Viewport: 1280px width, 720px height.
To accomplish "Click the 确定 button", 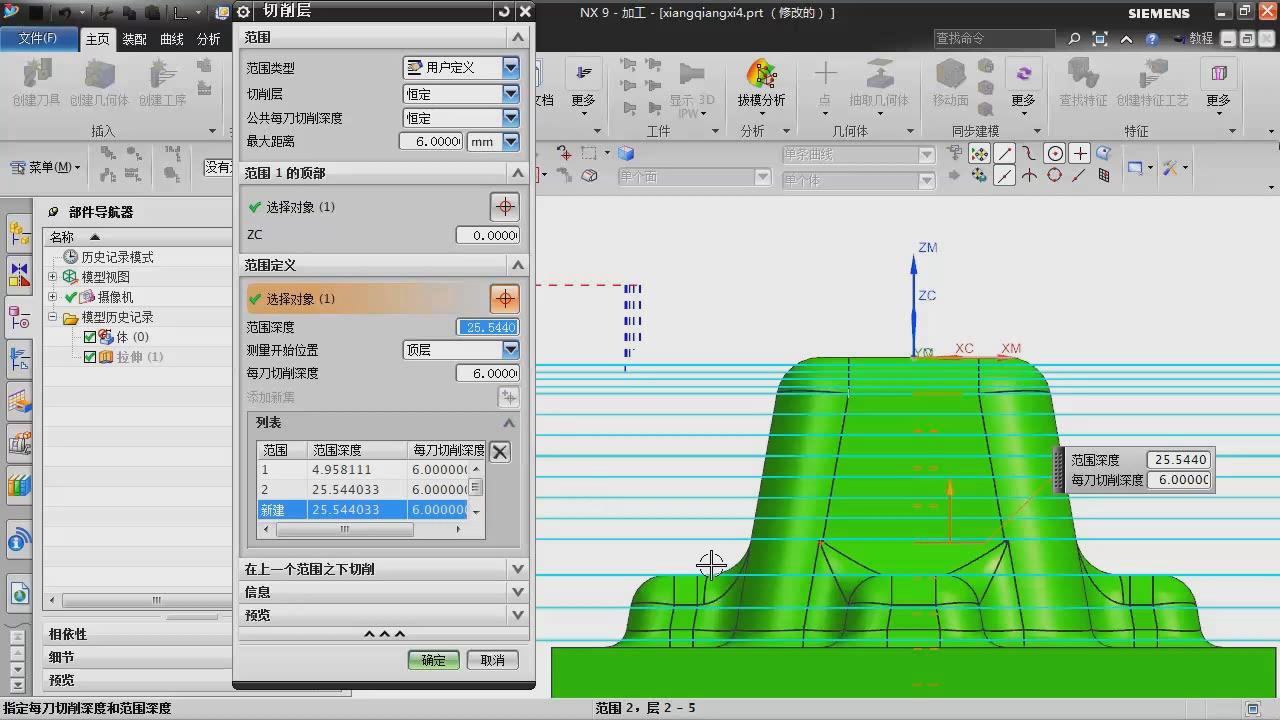I will (x=433, y=660).
